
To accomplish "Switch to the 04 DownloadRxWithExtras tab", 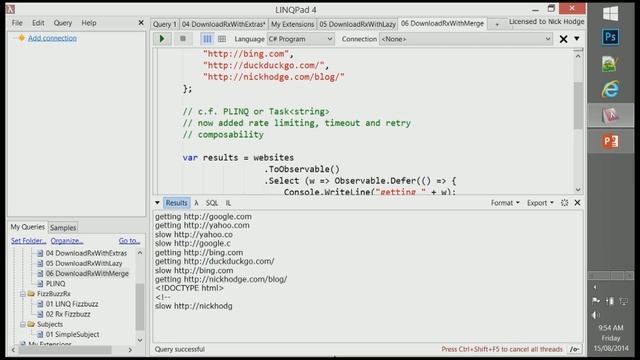I will tap(223, 24).
